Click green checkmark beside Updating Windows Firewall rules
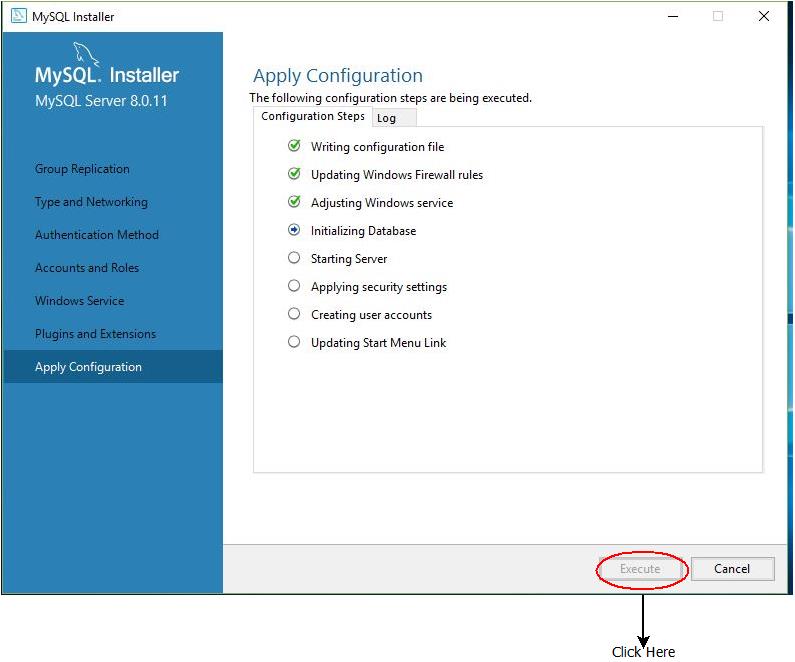Screen dimensions: 795x662 294,174
